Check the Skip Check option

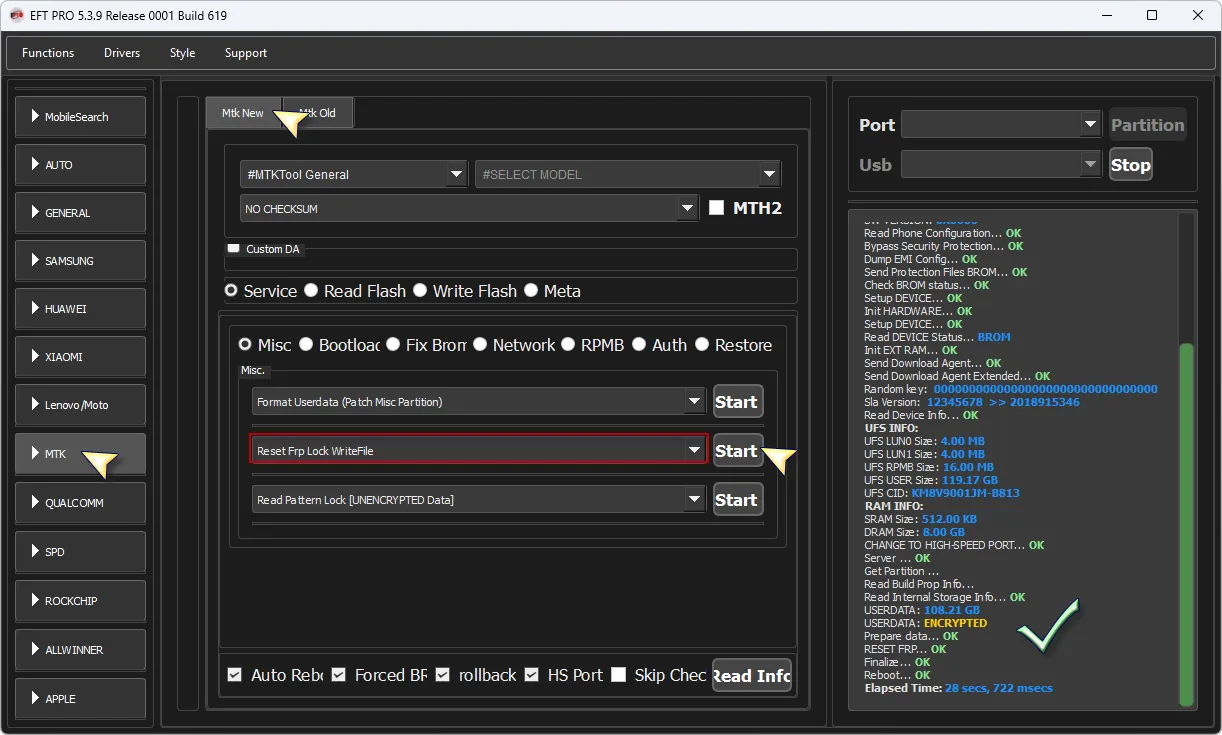click(x=619, y=675)
